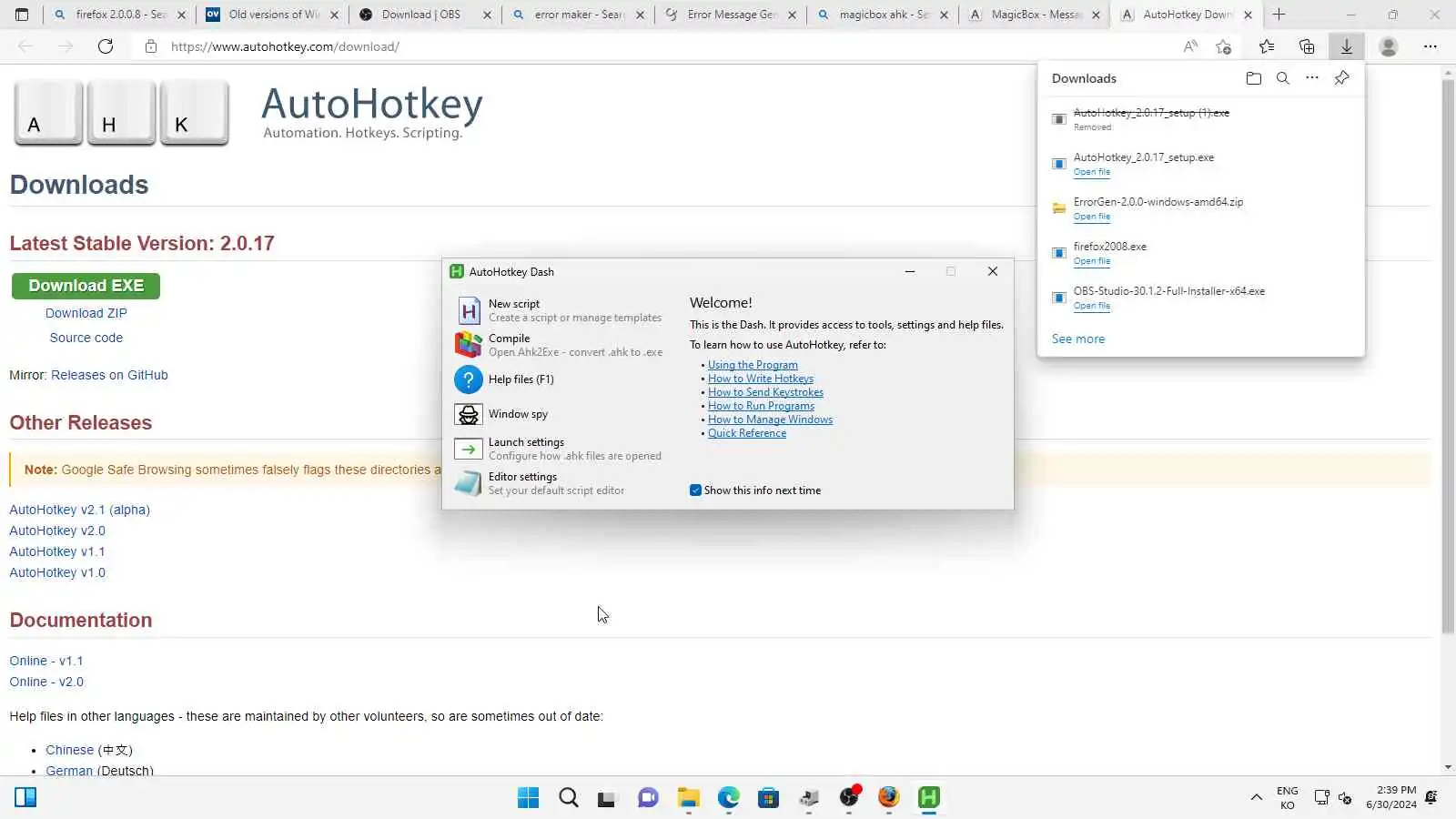Screen dimensions: 1456x819
Task: Open Chinese help file link
Action: pyautogui.click(x=70, y=750)
